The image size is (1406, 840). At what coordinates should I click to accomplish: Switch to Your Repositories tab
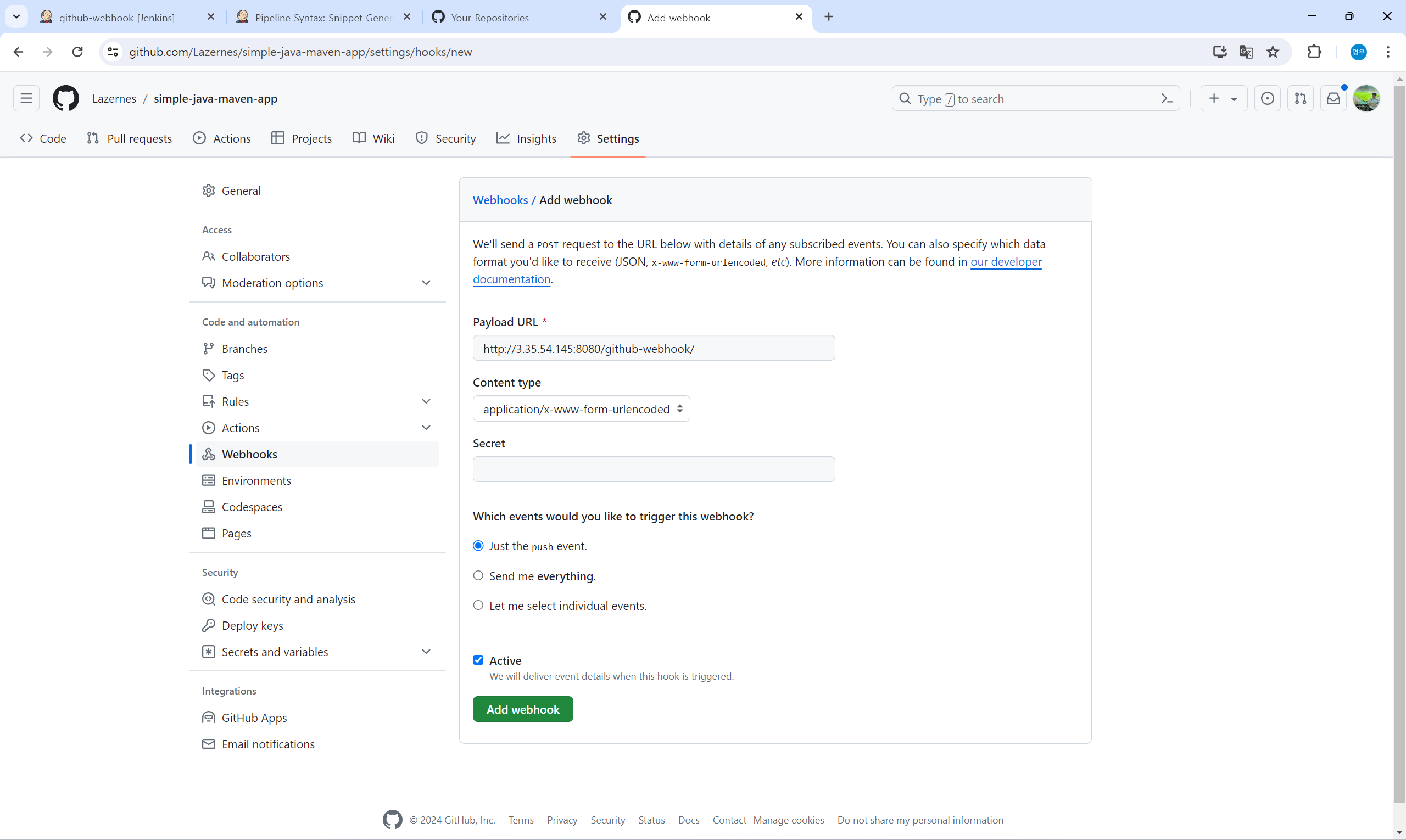pyautogui.click(x=490, y=18)
